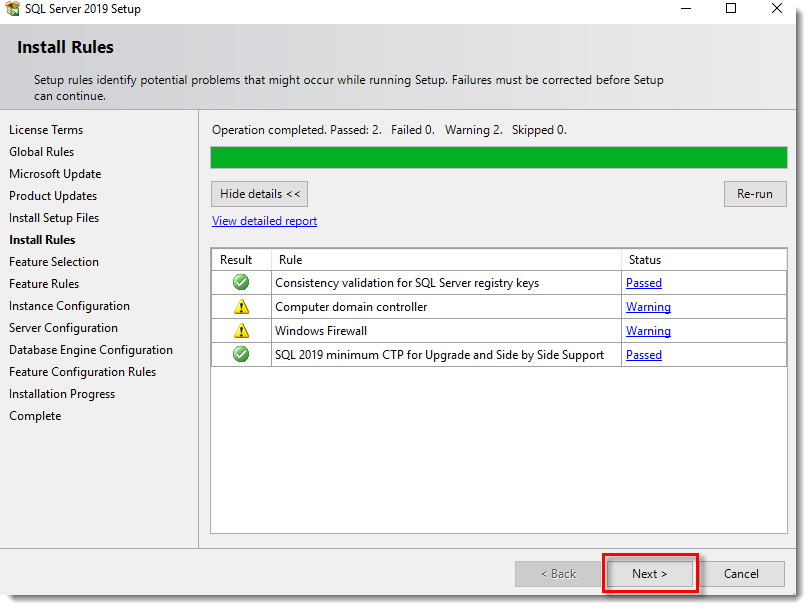Image resolution: width=811 pixels, height=610 pixels.
Task: Select Database Engine Configuration step
Action: [x=91, y=350]
